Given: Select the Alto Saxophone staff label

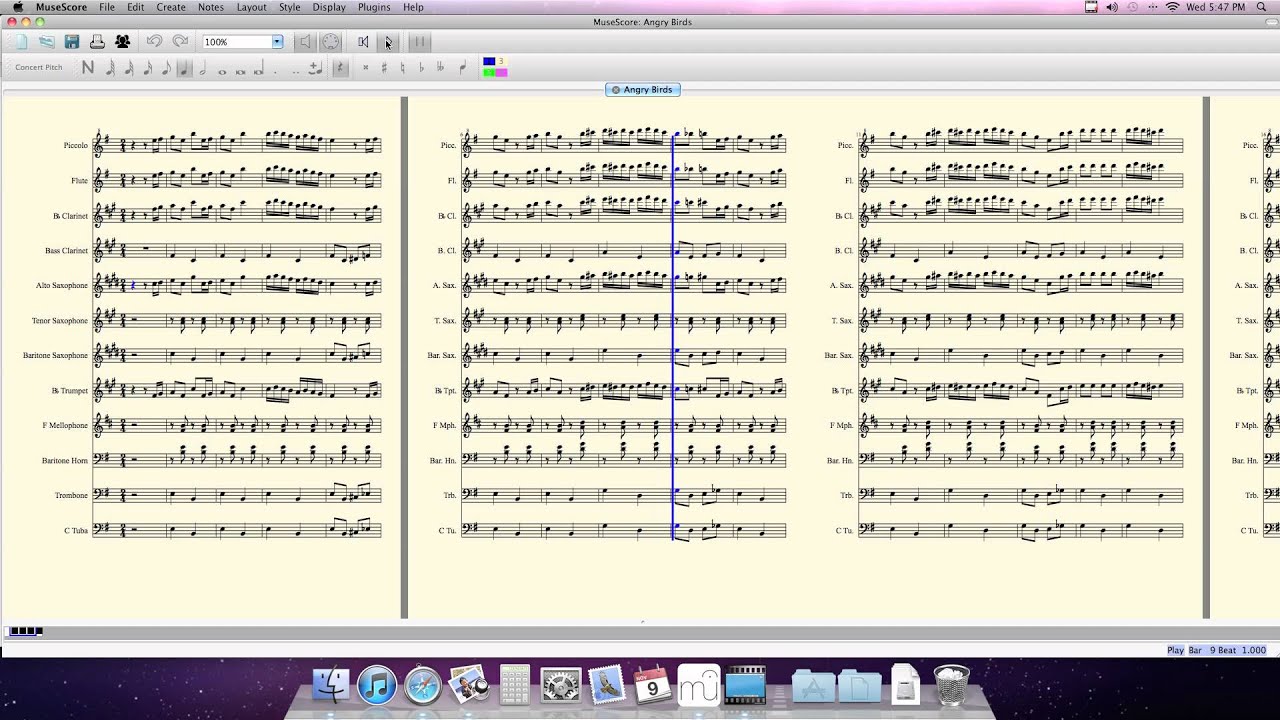Looking at the screenshot, I should pos(62,285).
